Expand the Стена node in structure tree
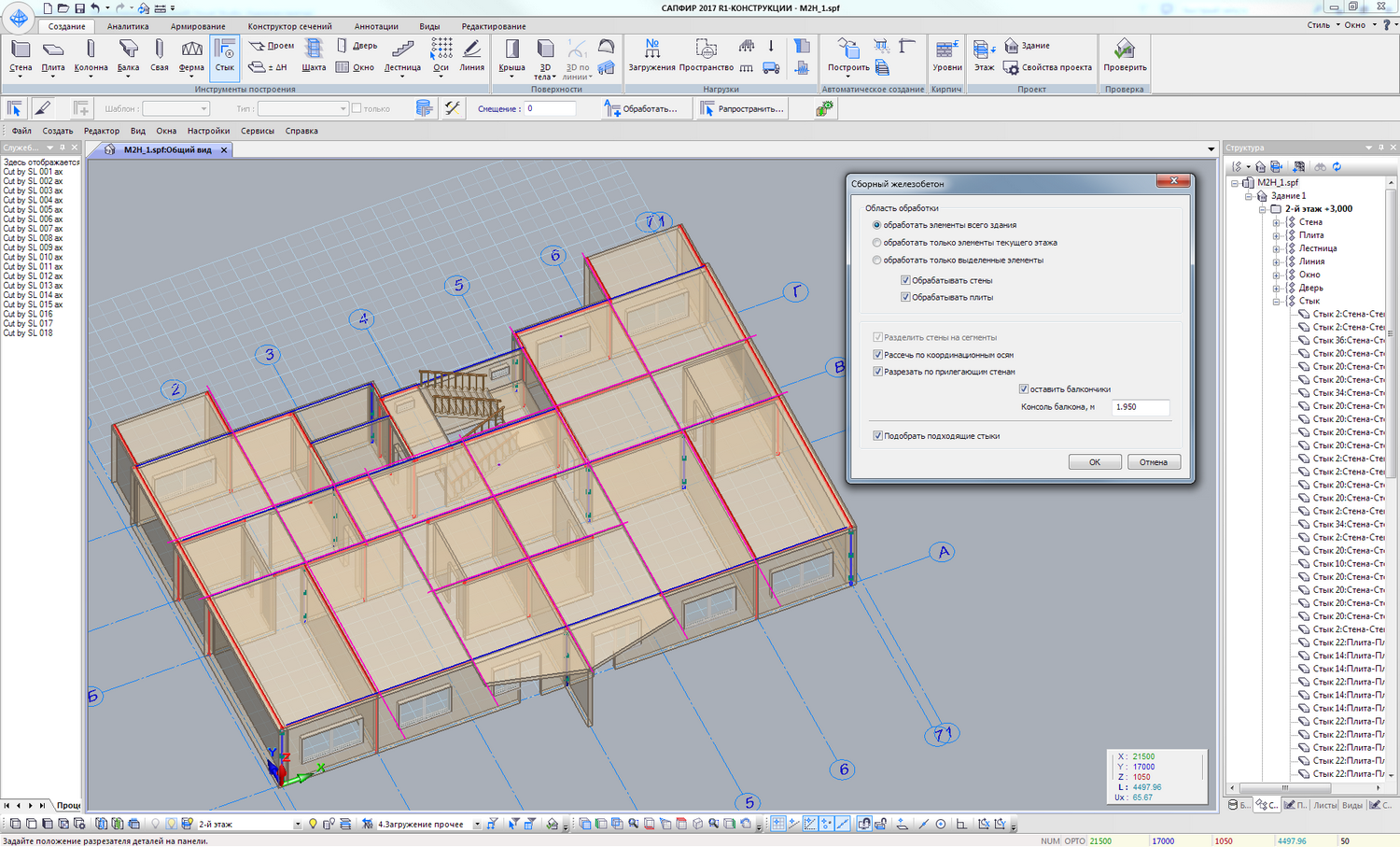Image resolution: width=1400 pixels, height=847 pixels. pos(1276,222)
